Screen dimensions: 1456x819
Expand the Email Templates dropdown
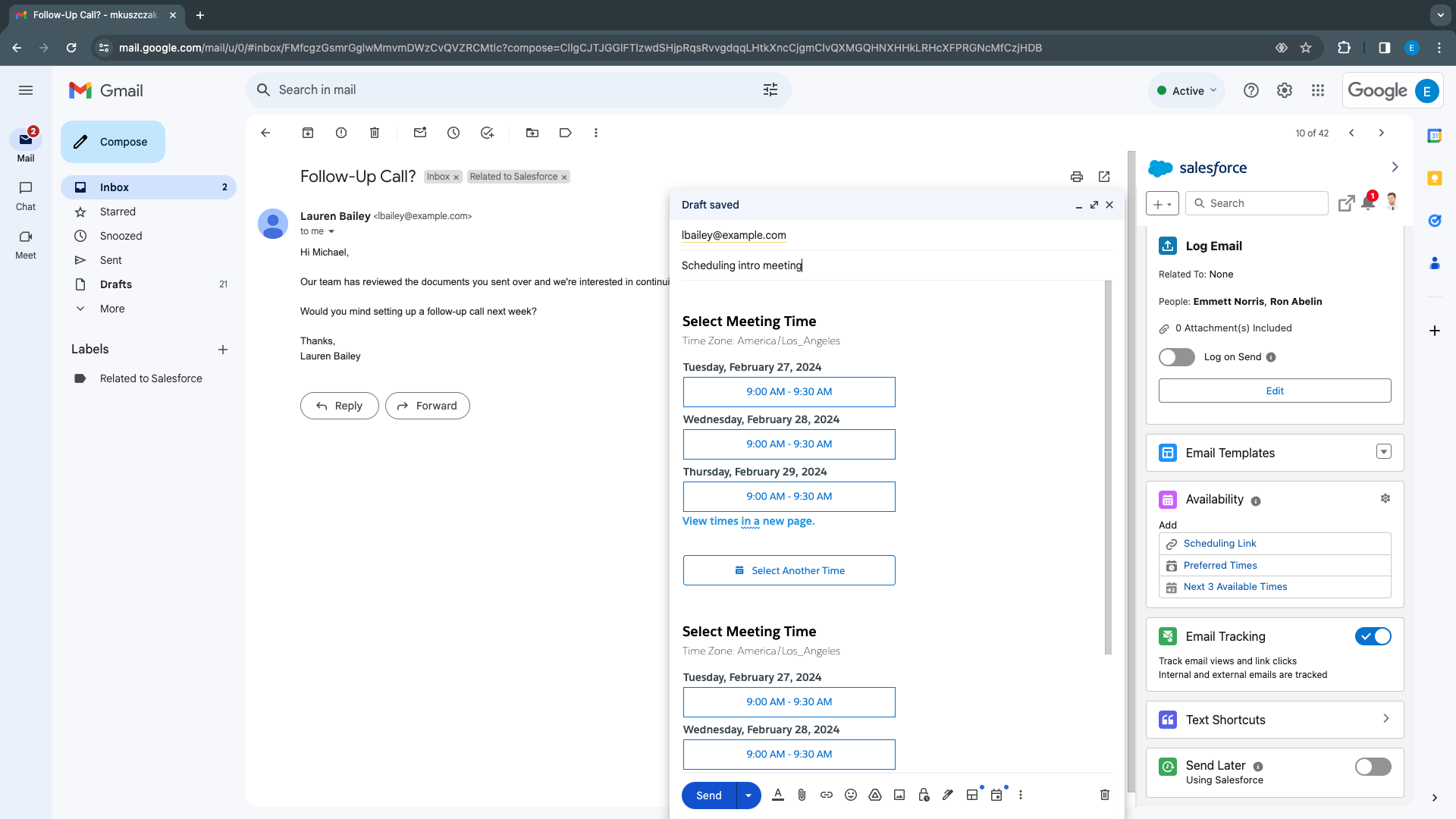pos(1384,452)
